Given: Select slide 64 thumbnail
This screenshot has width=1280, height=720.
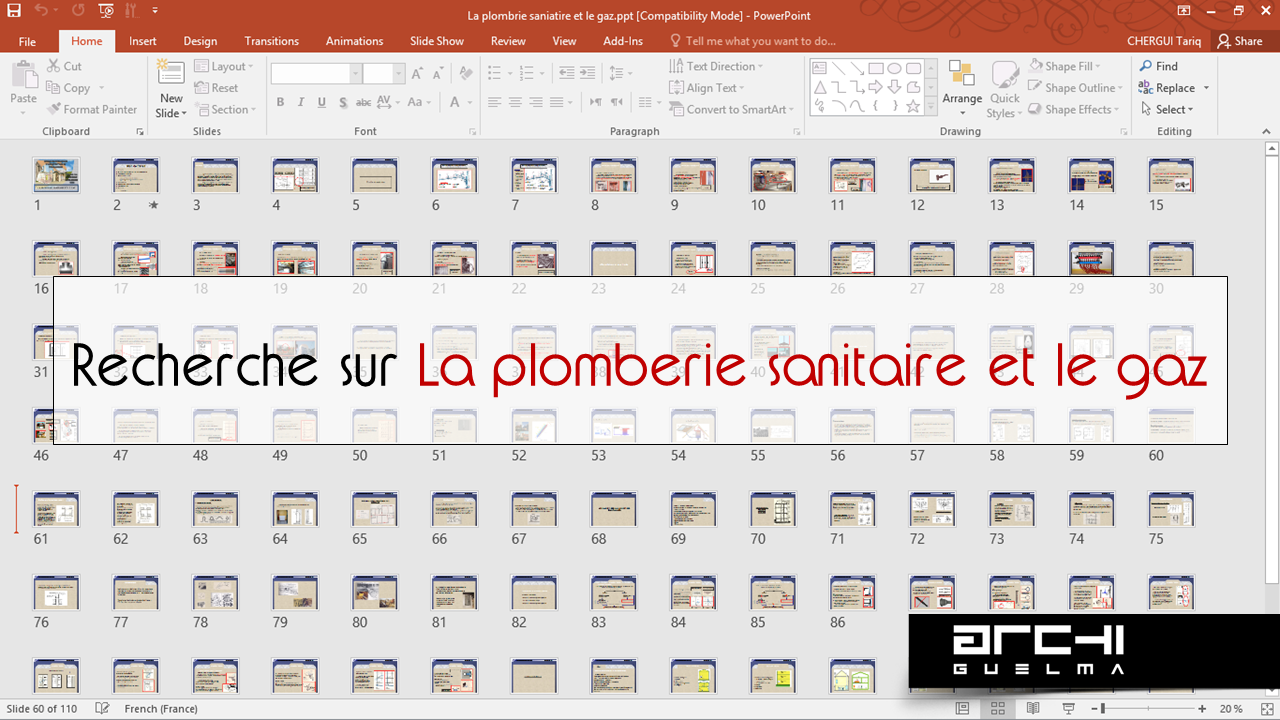Looking at the screenshot, I should pyautogui.click(x=295, y=509).
